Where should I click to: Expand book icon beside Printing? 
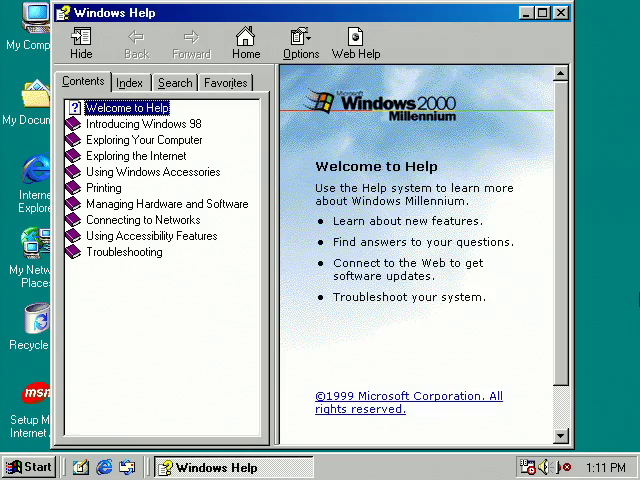tap(73, 188)
